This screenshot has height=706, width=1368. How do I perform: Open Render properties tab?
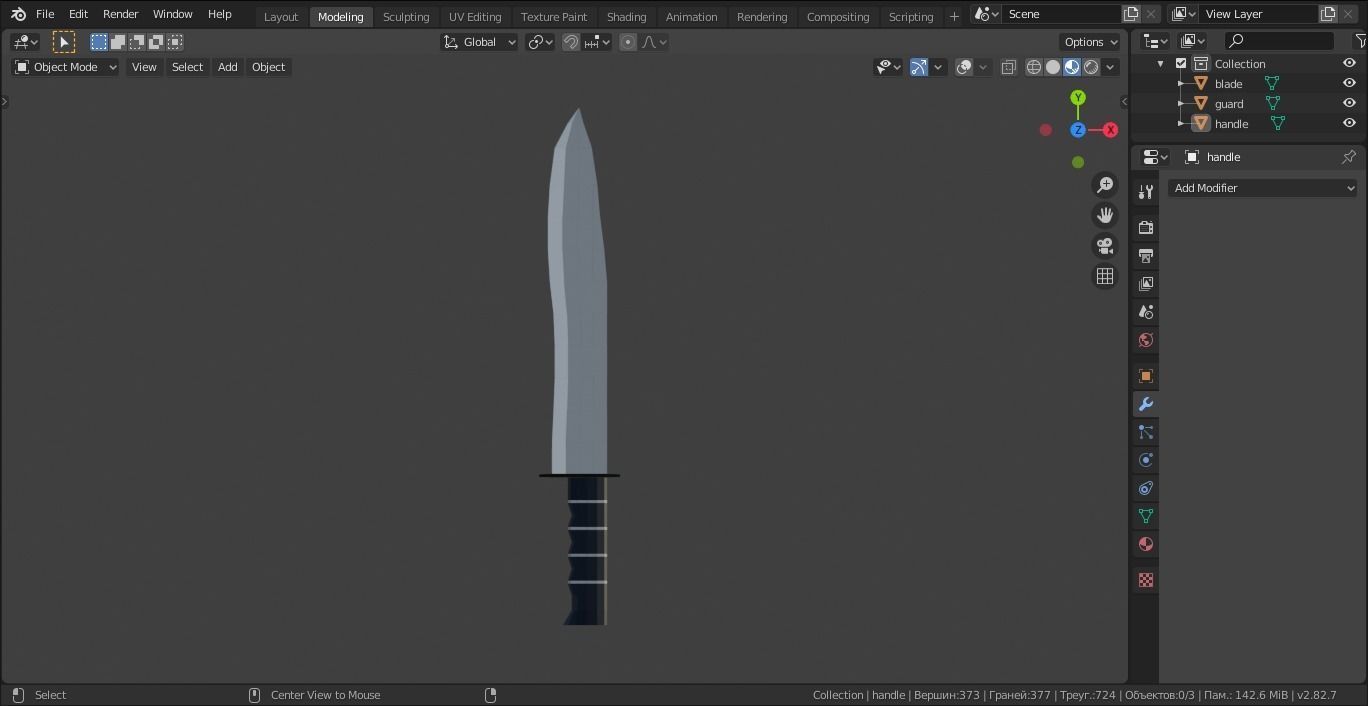coord(1146,228)
